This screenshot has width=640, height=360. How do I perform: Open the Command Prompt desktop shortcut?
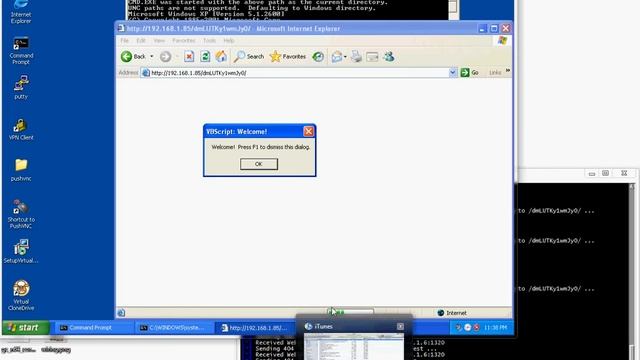point(21,51)
